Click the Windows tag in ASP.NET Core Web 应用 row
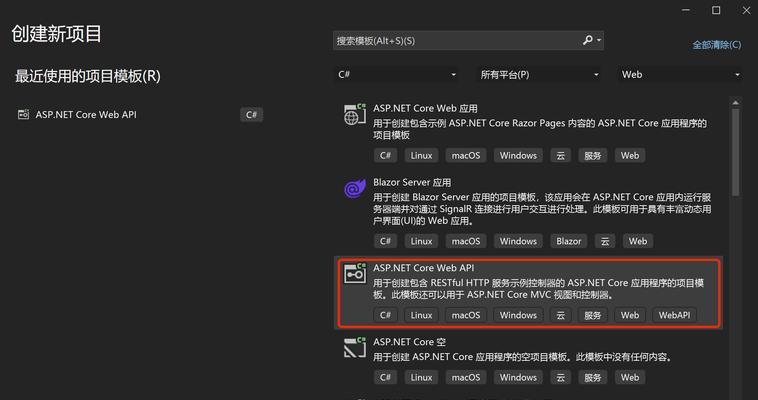 518,155
